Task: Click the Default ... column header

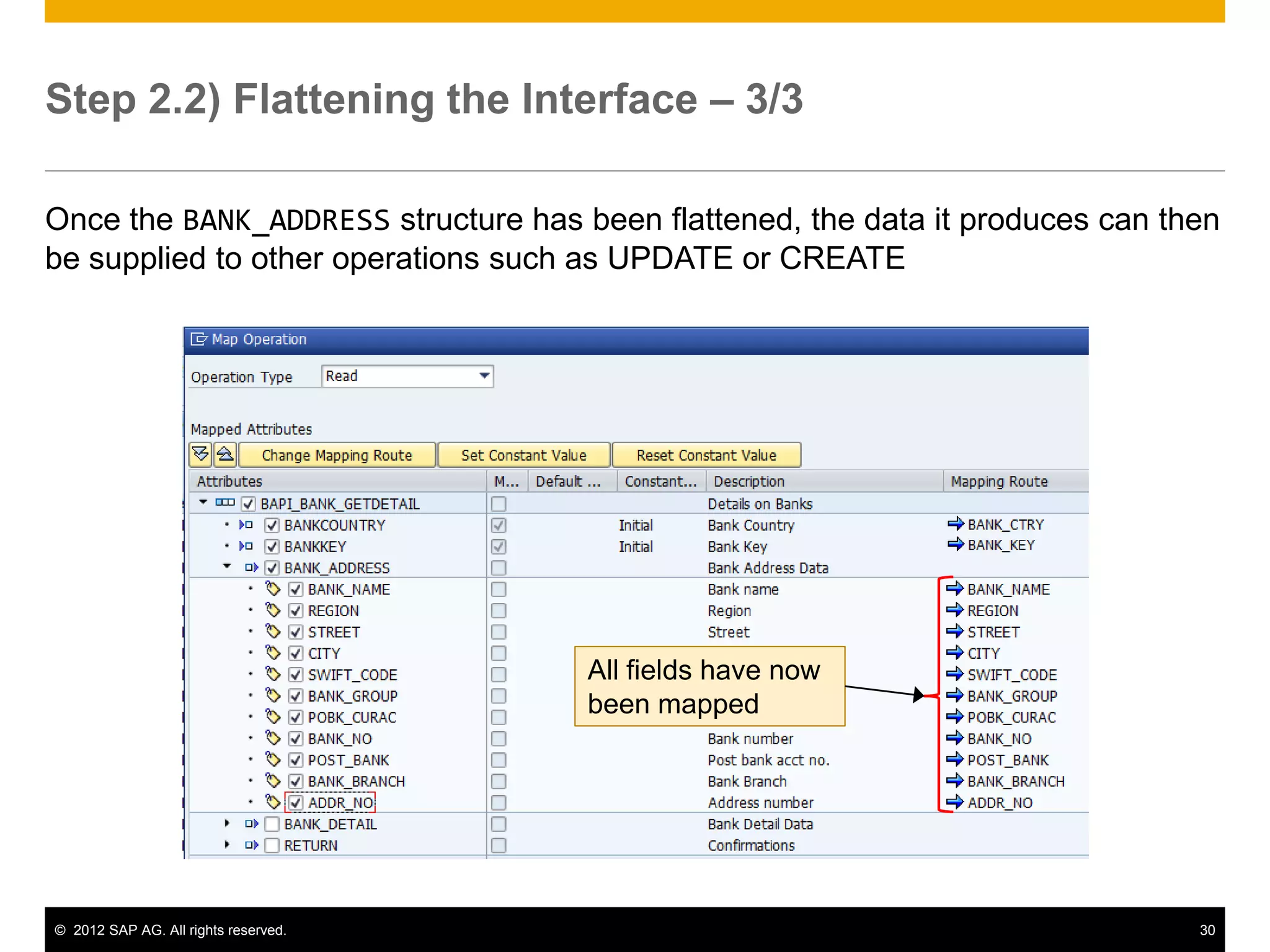Action: click(572, 481)
